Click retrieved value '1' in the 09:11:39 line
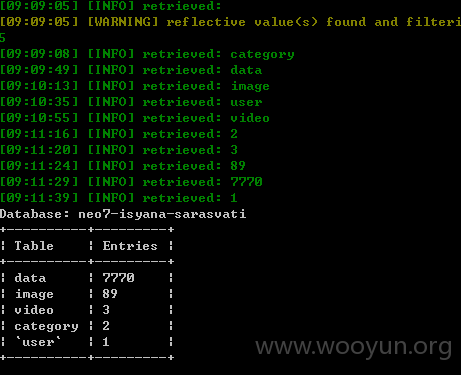This screenshot has height=375, width=461. (234, 198)
